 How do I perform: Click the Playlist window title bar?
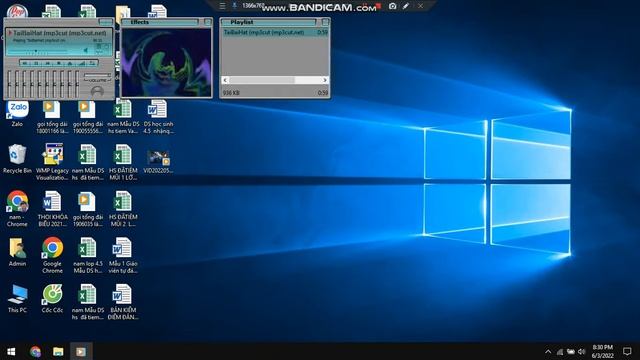point(269,22)
